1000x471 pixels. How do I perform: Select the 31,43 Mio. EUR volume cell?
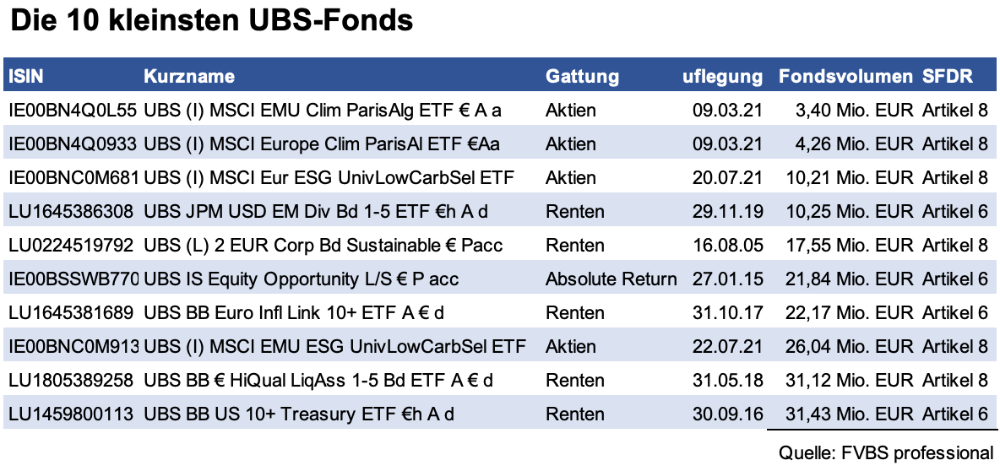pyautogui.click(x=856, y=414)
